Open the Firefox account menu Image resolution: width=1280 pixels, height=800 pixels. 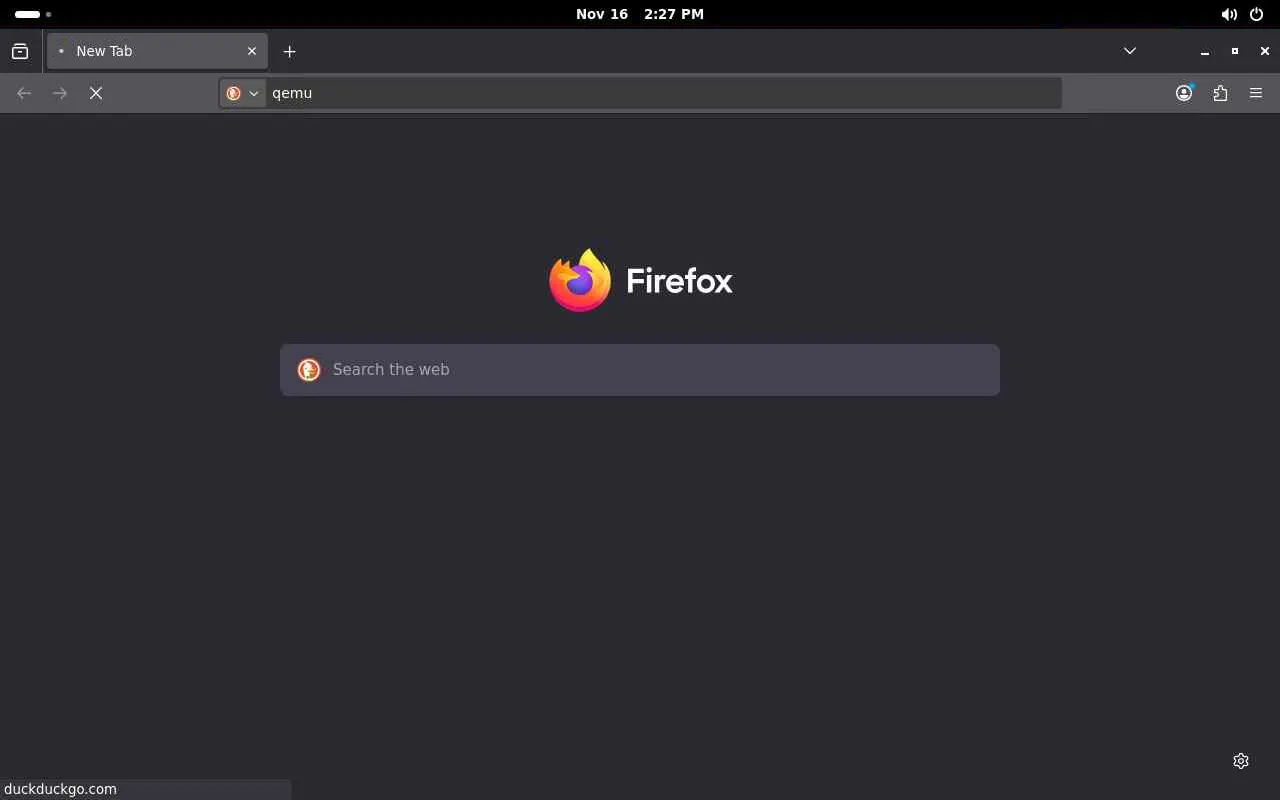tap(1184, 93)
